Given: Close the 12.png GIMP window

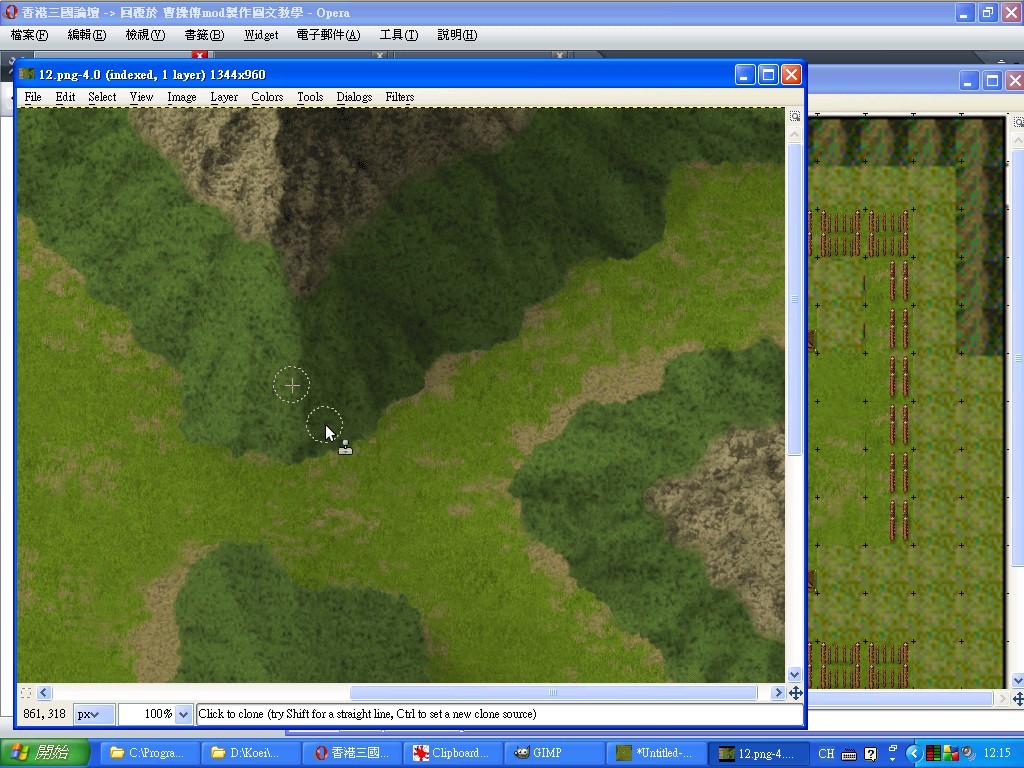Looking at the screenshot, I should click(792, 75).
